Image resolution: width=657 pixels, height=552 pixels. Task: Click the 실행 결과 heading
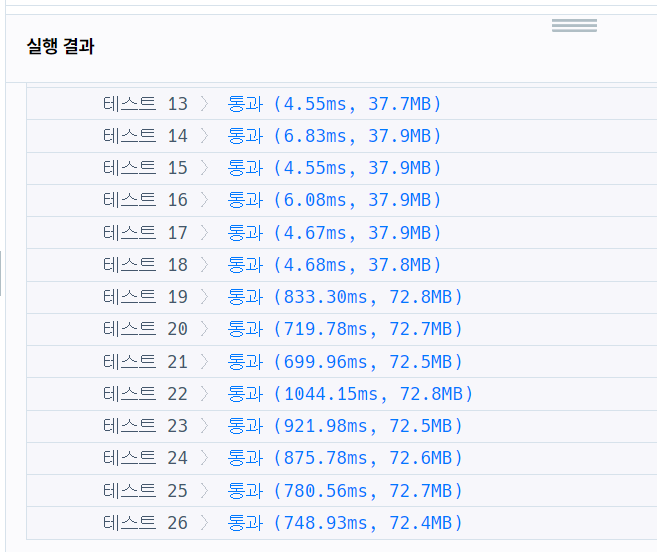tap(60, 46)
